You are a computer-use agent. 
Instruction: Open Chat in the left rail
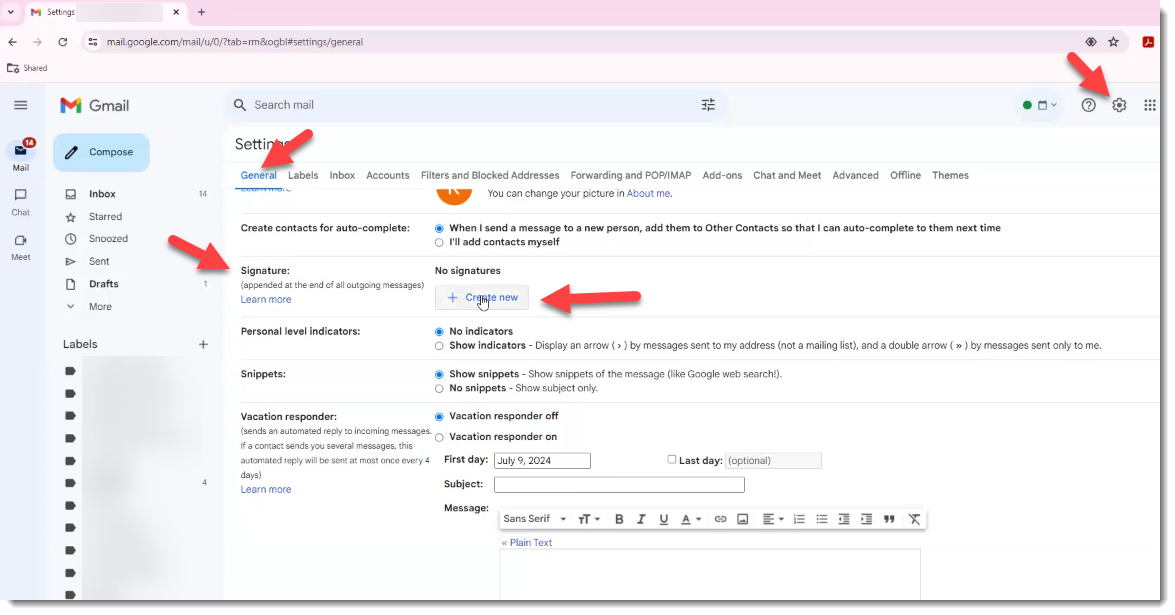(x=21, y=202)
